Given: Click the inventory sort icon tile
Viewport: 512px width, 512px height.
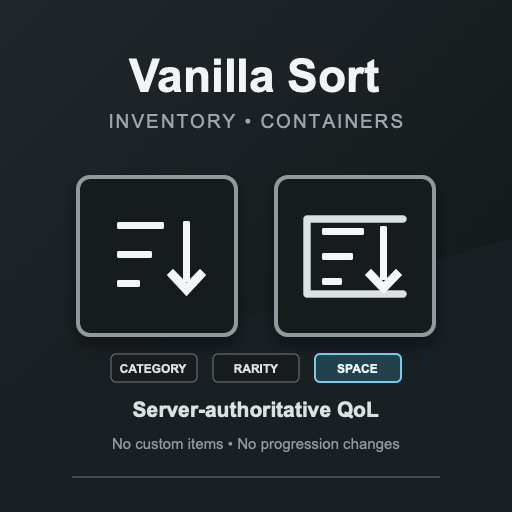Looking at the screenshot, I should click(x=157, y=256).
